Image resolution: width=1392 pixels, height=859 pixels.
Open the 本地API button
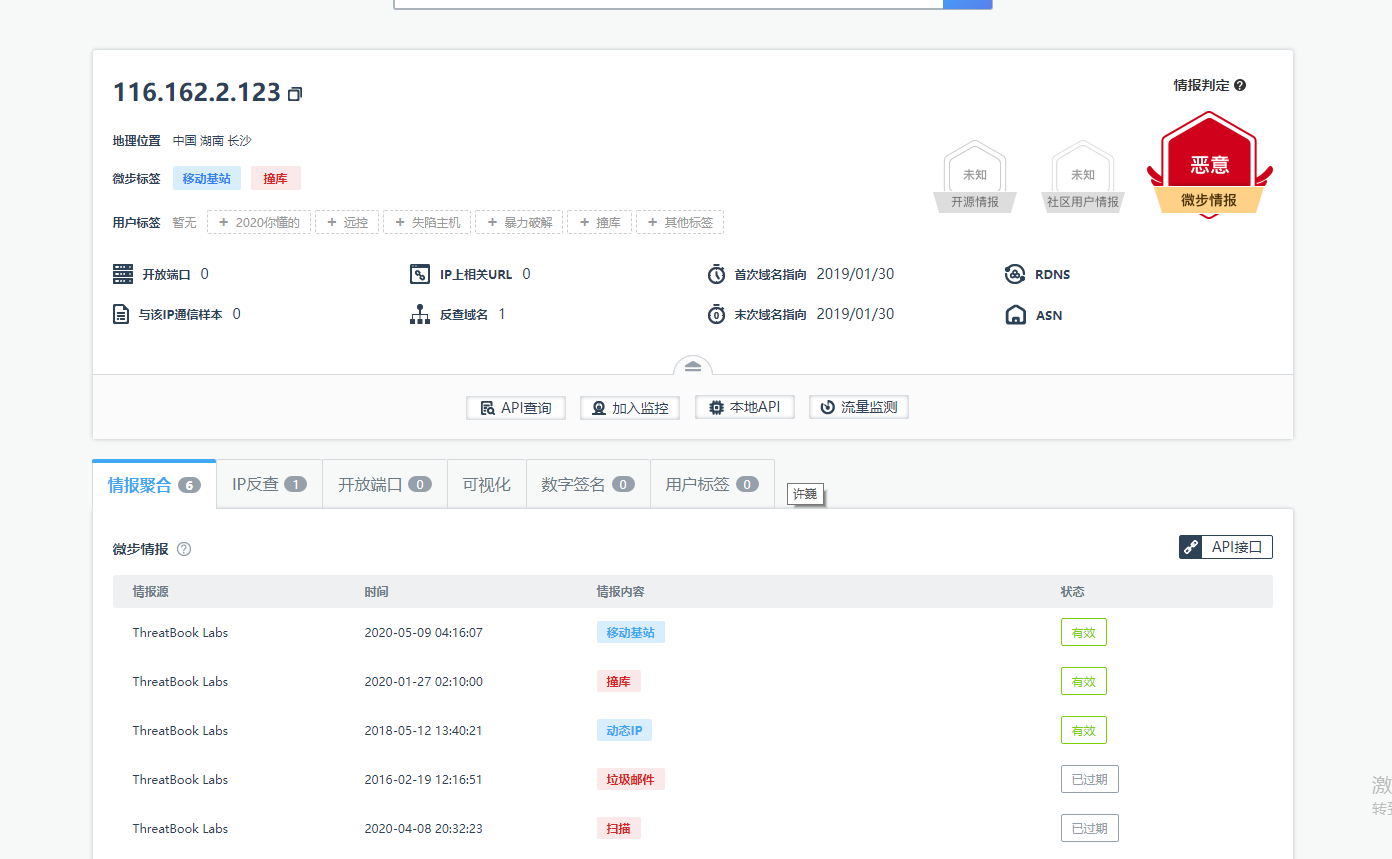coord(745,407)
